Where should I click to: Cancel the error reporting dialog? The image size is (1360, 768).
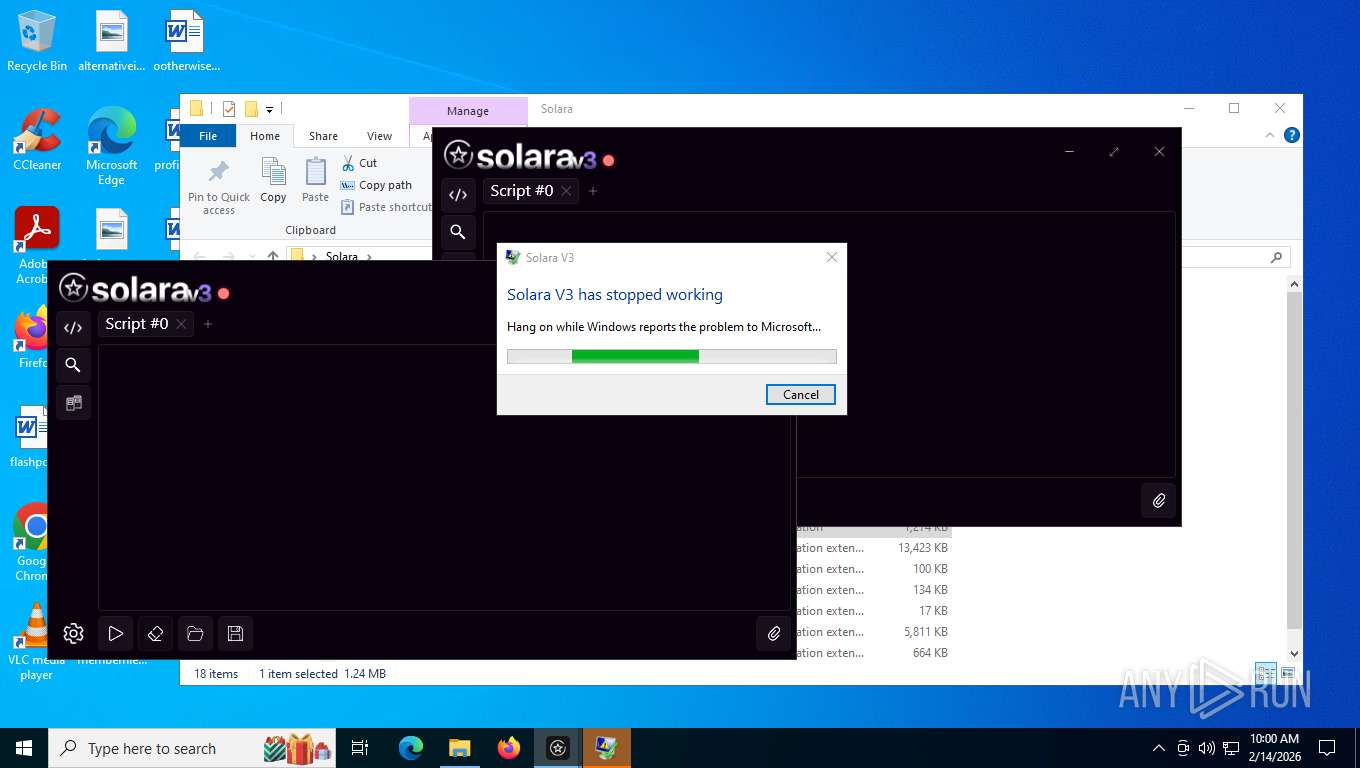coord(800,394)
